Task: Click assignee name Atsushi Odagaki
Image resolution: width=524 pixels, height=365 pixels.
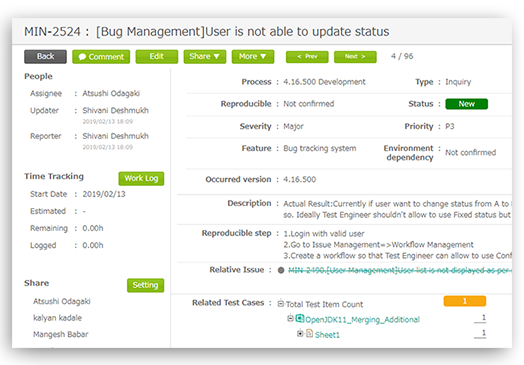Action: pyautogui.click(x=111, y=94)
